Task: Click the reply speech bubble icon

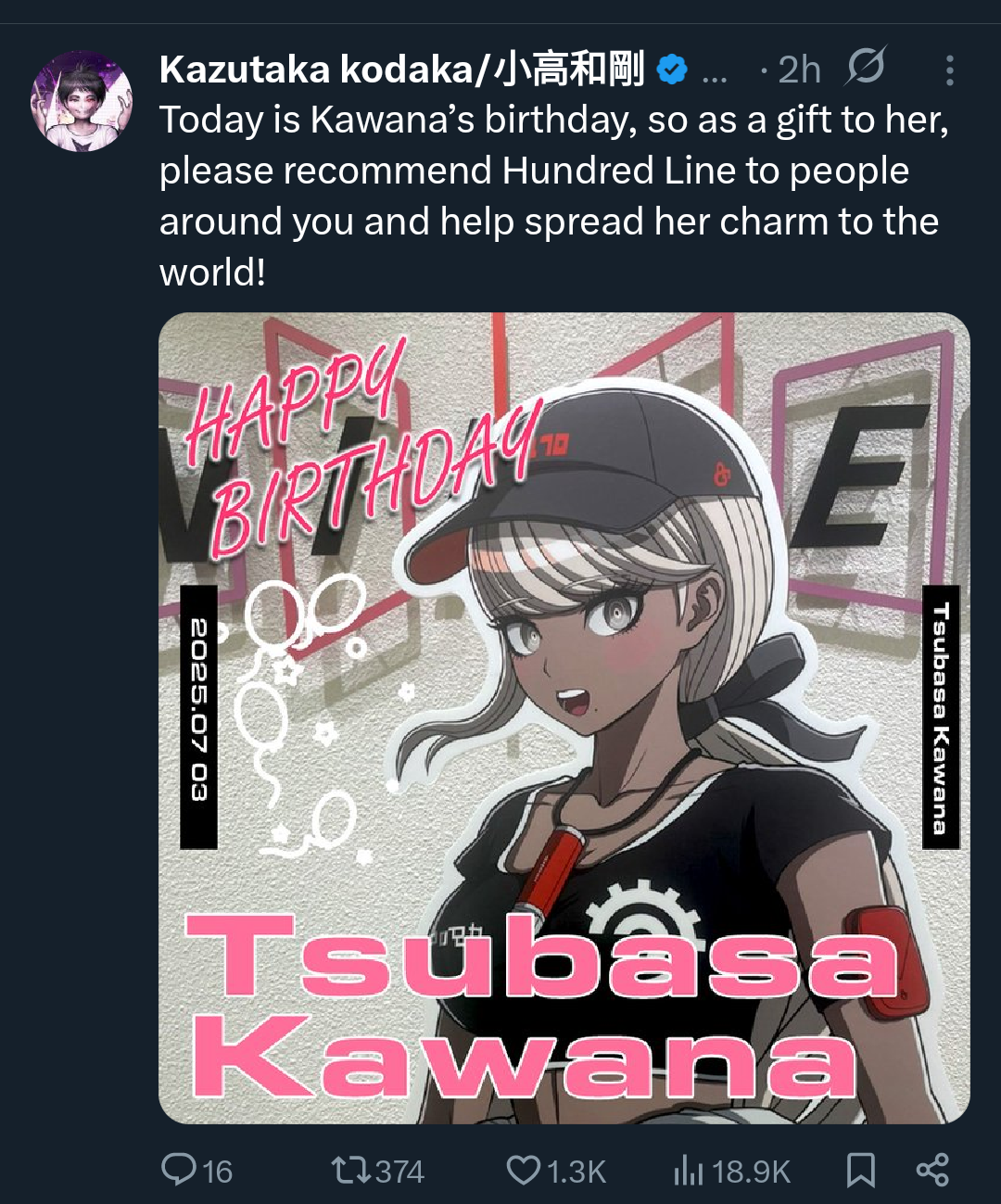Action: 178,1170
